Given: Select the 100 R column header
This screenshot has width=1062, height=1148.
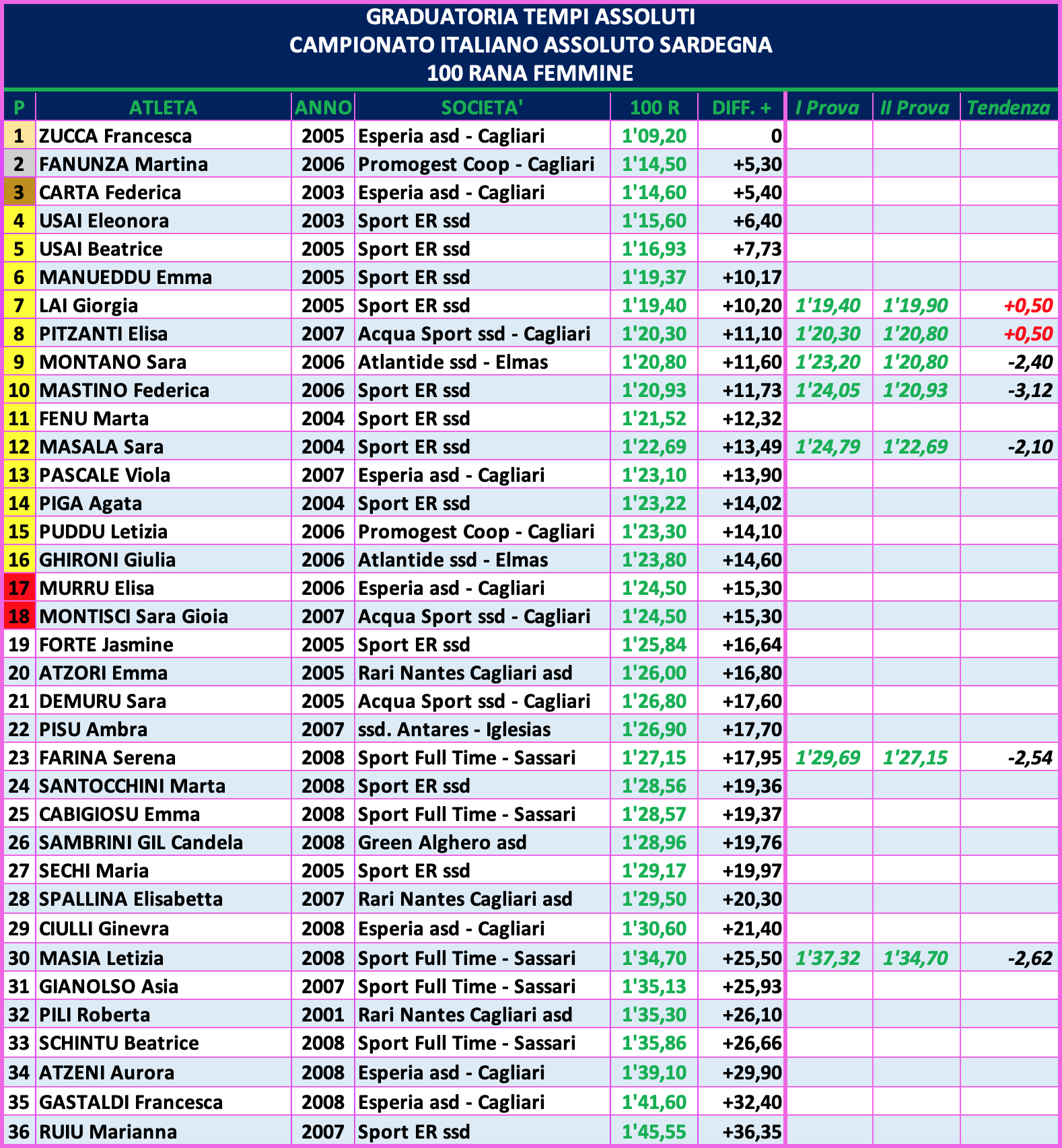Looking at the screenshot, I should tap(654, 108).
